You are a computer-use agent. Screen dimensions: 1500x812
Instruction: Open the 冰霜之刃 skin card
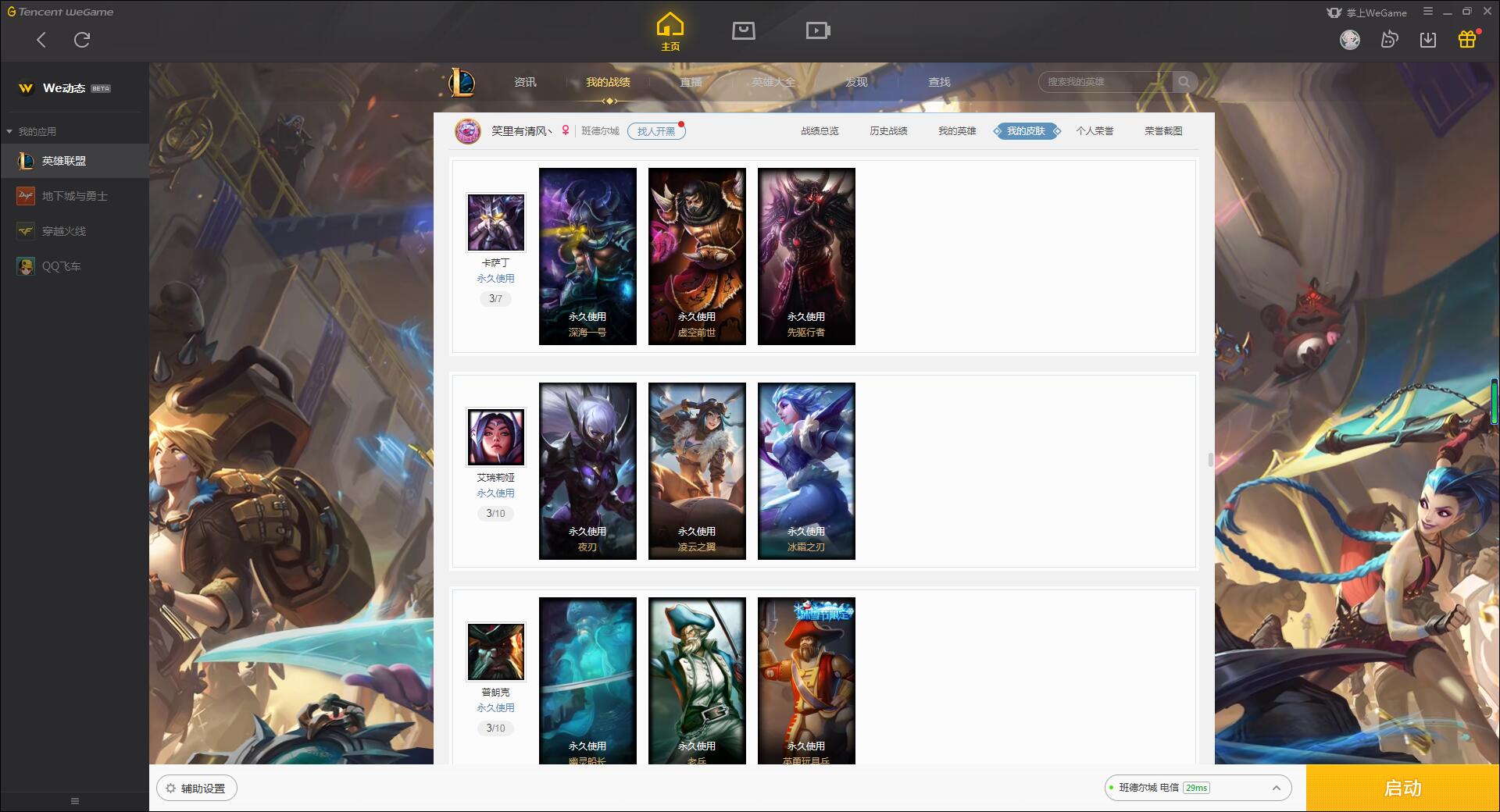[806, 471]
